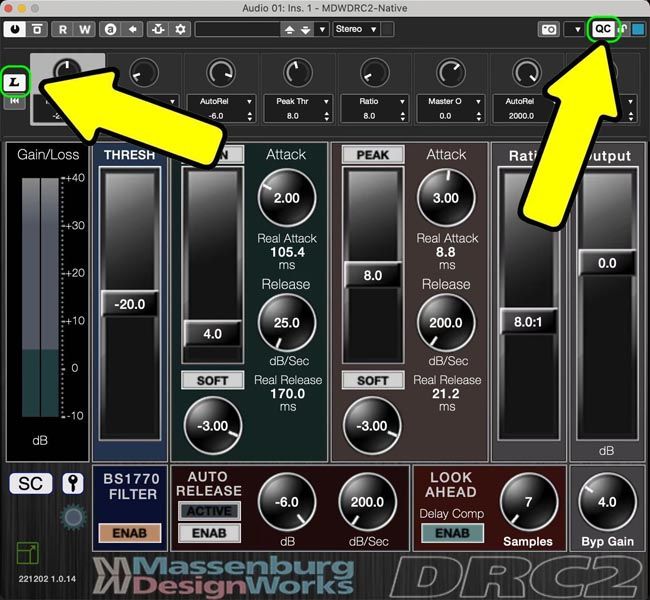Click the A/B compare 'a' icon
The image size is (650, 600).
pyautogui.click(x=110, y=29)
